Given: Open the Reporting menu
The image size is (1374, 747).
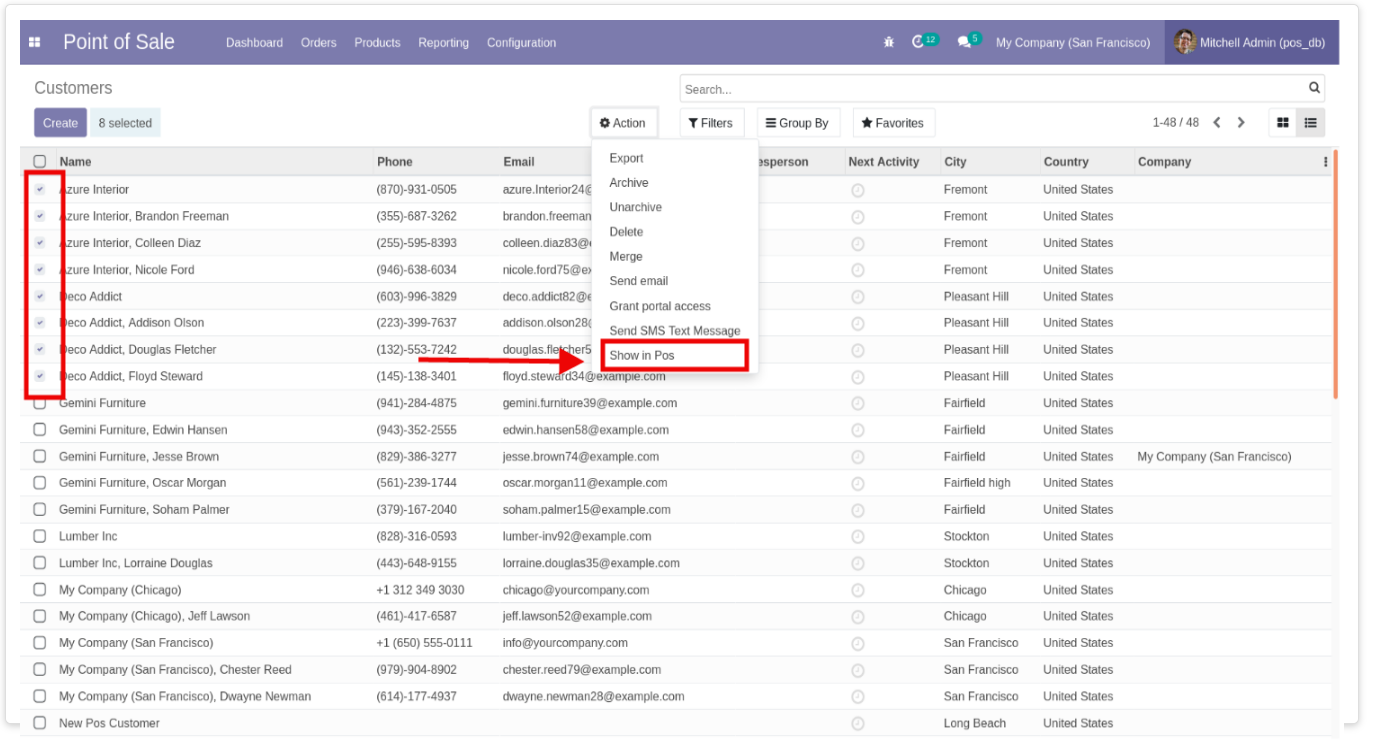Looking at the screenshot, I should 443,43.
